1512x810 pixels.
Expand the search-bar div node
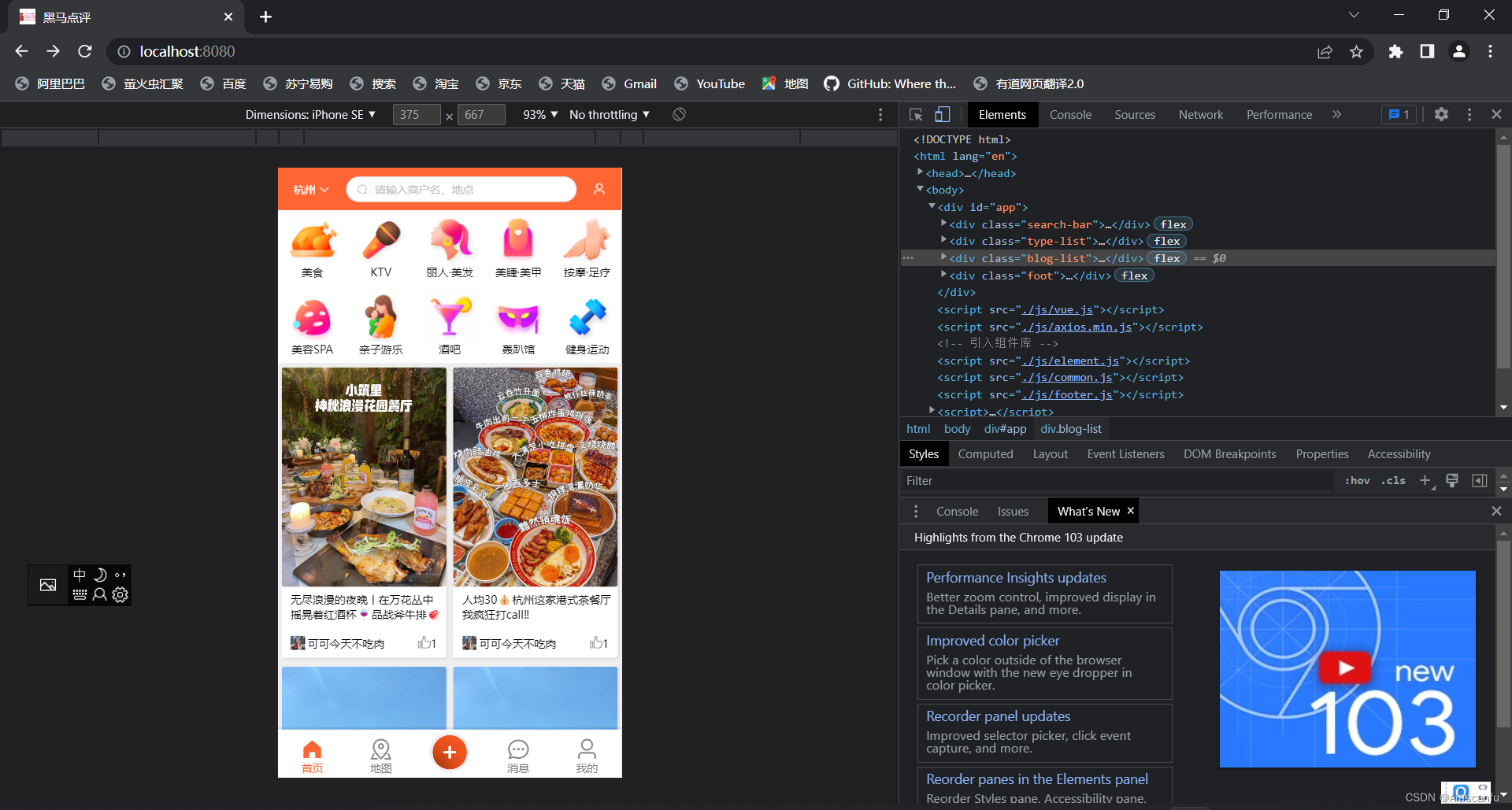[x=943, y=224]
